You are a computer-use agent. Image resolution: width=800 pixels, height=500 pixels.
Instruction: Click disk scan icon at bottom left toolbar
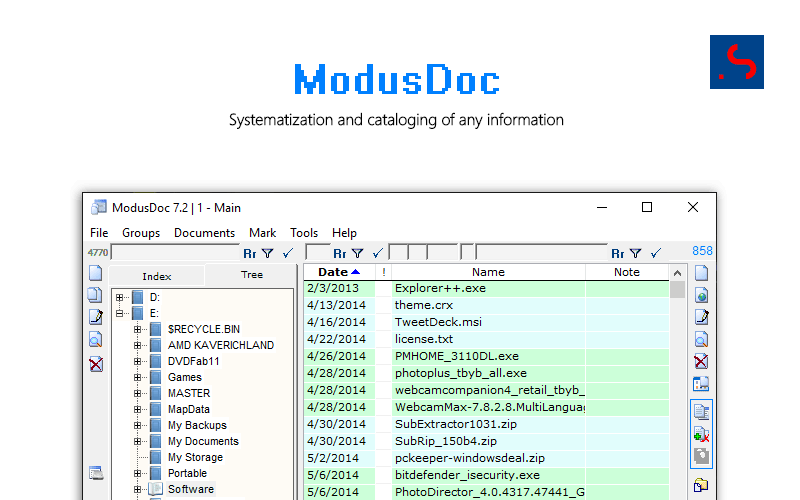click(96, 473)
